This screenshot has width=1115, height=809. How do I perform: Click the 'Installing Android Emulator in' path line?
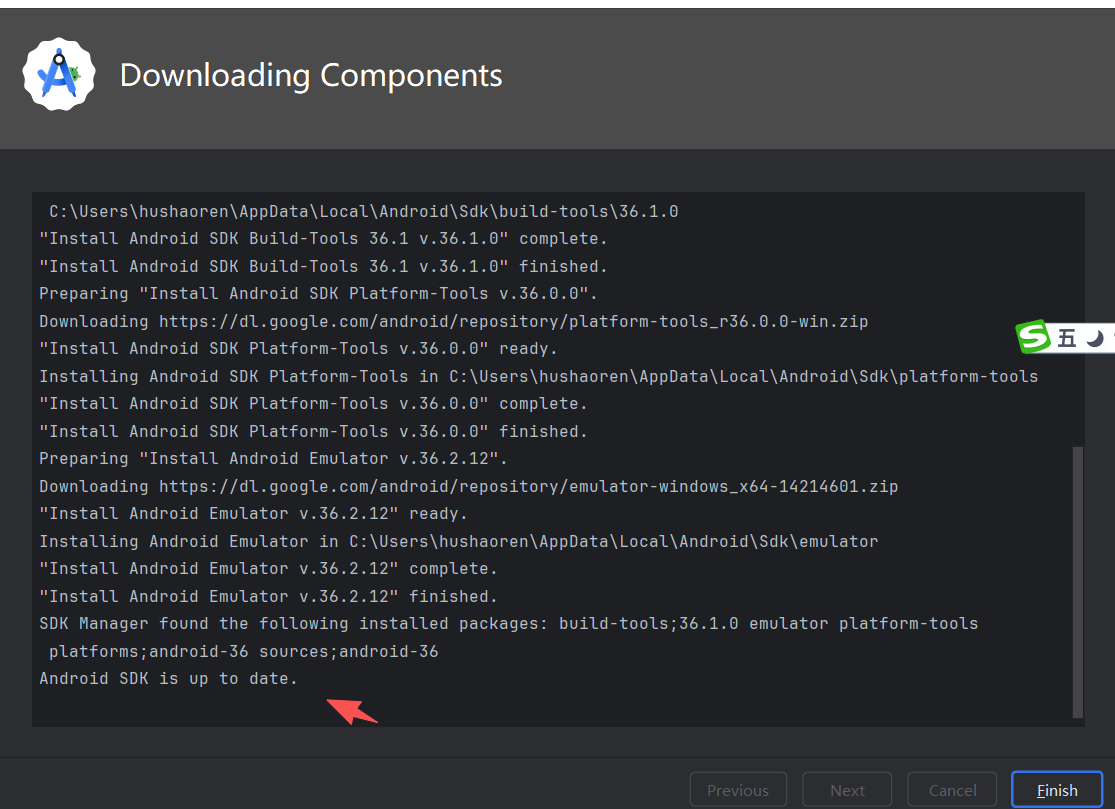[x=458, y=542]
